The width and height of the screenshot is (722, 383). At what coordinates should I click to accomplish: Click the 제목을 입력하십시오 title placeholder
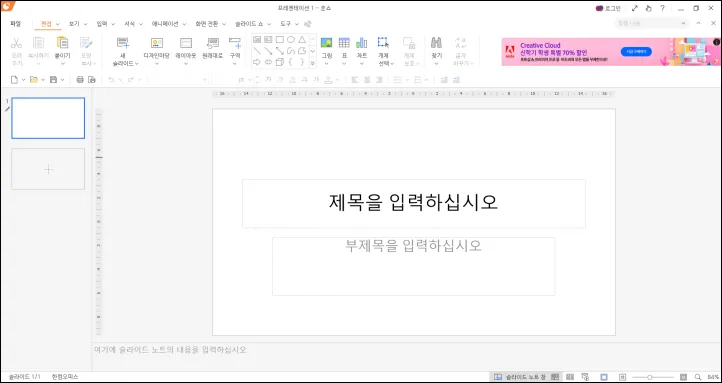(413, 203)
